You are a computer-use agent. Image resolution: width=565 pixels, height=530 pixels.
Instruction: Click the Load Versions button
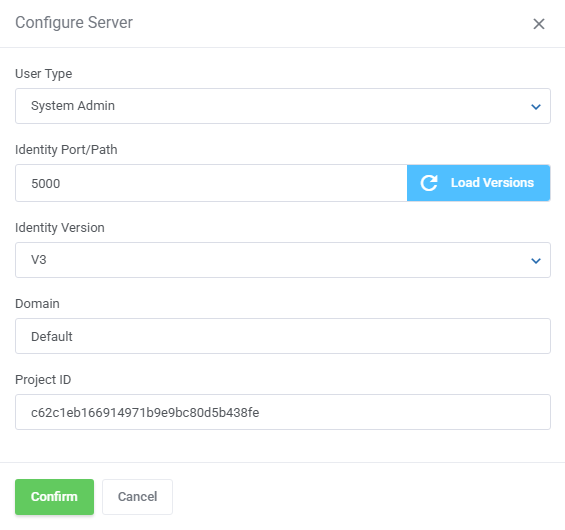[x=479, y=183]
